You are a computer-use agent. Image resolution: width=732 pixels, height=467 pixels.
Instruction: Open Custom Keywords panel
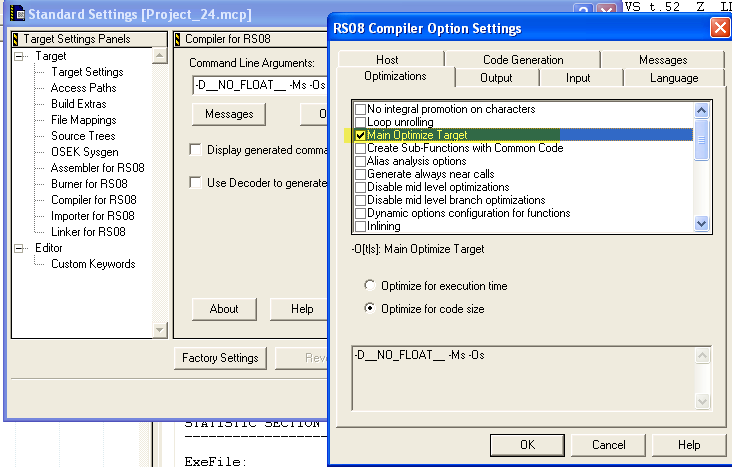tap(93, 264)
